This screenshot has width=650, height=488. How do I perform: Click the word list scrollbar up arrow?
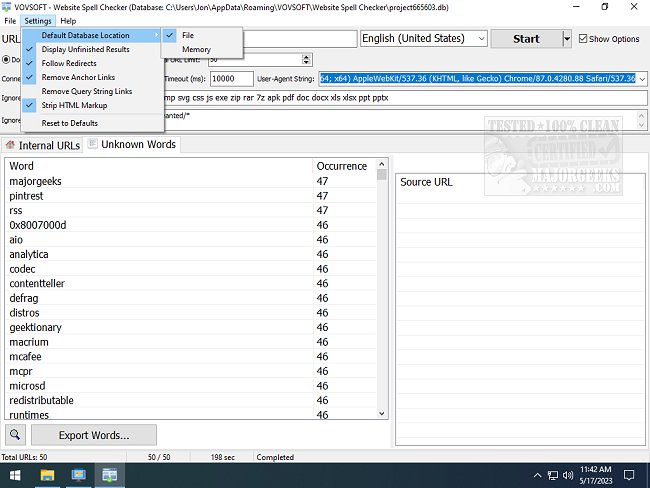tap(381, 164)
